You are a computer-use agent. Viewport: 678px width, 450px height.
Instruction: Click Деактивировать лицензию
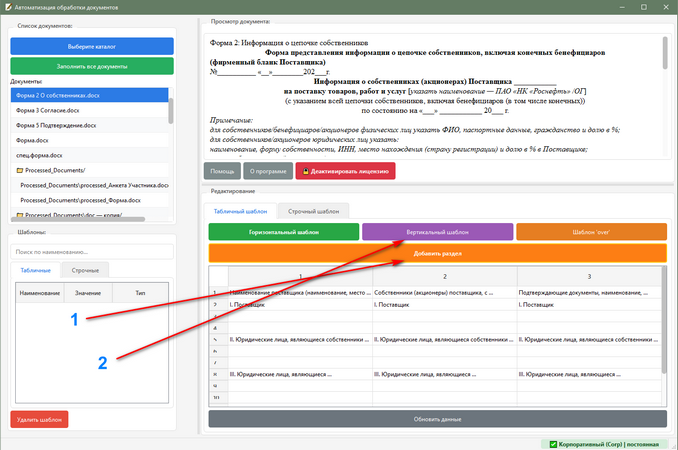pos(345,171)
